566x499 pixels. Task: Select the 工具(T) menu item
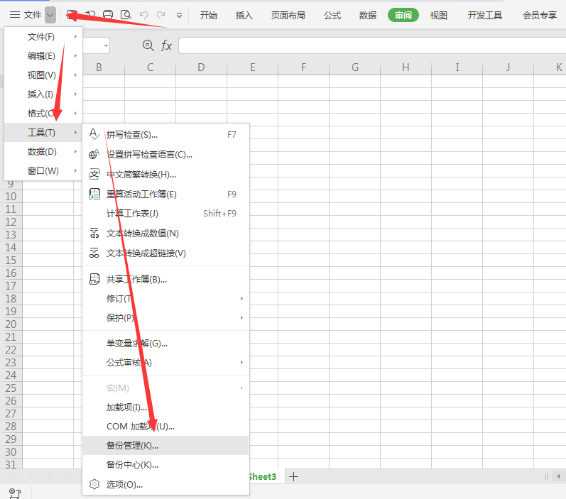pyautogui.click(x=43, y=133)
